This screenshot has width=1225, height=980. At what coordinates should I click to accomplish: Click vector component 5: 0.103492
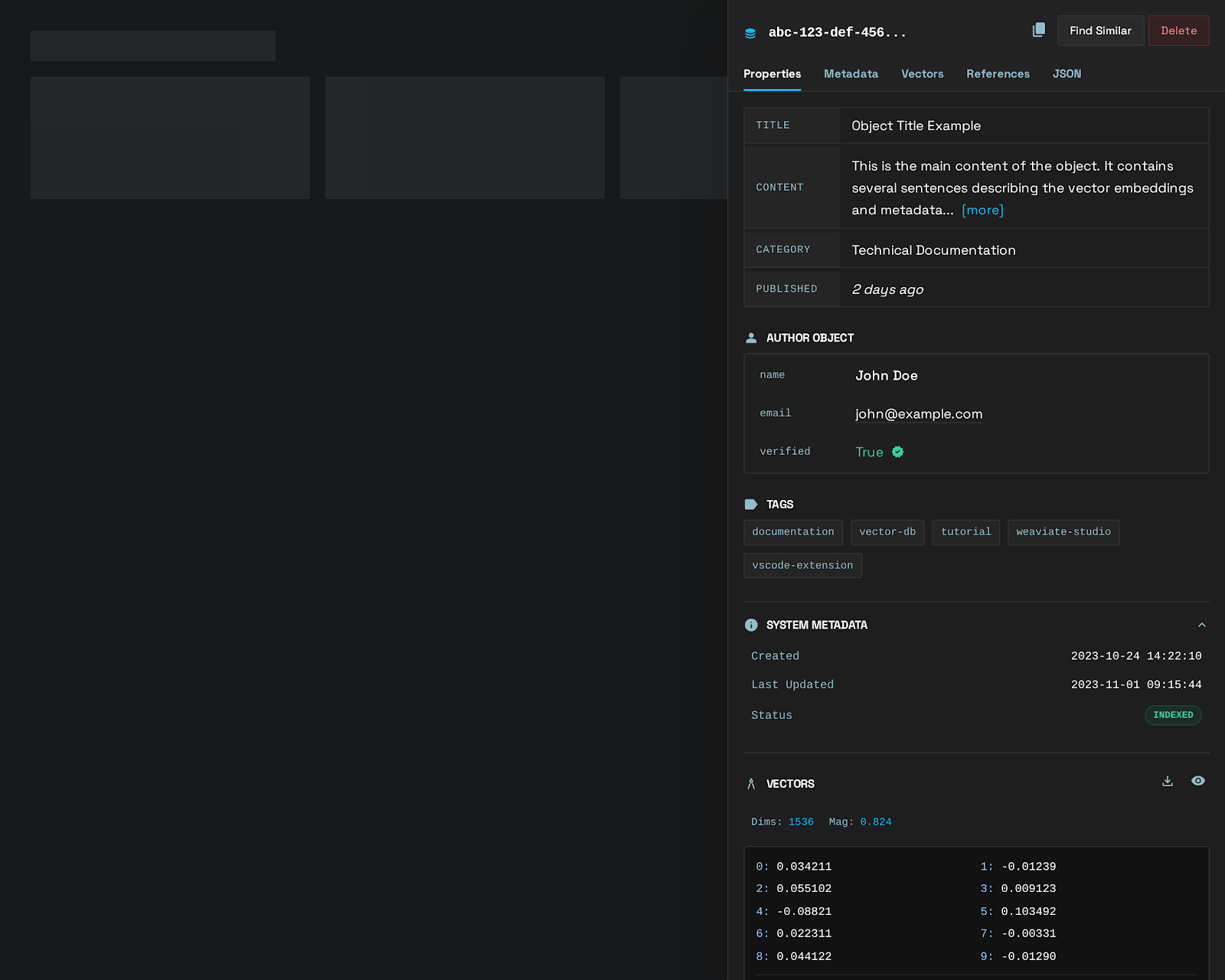pyautogui.click(x=1018, y=912)
